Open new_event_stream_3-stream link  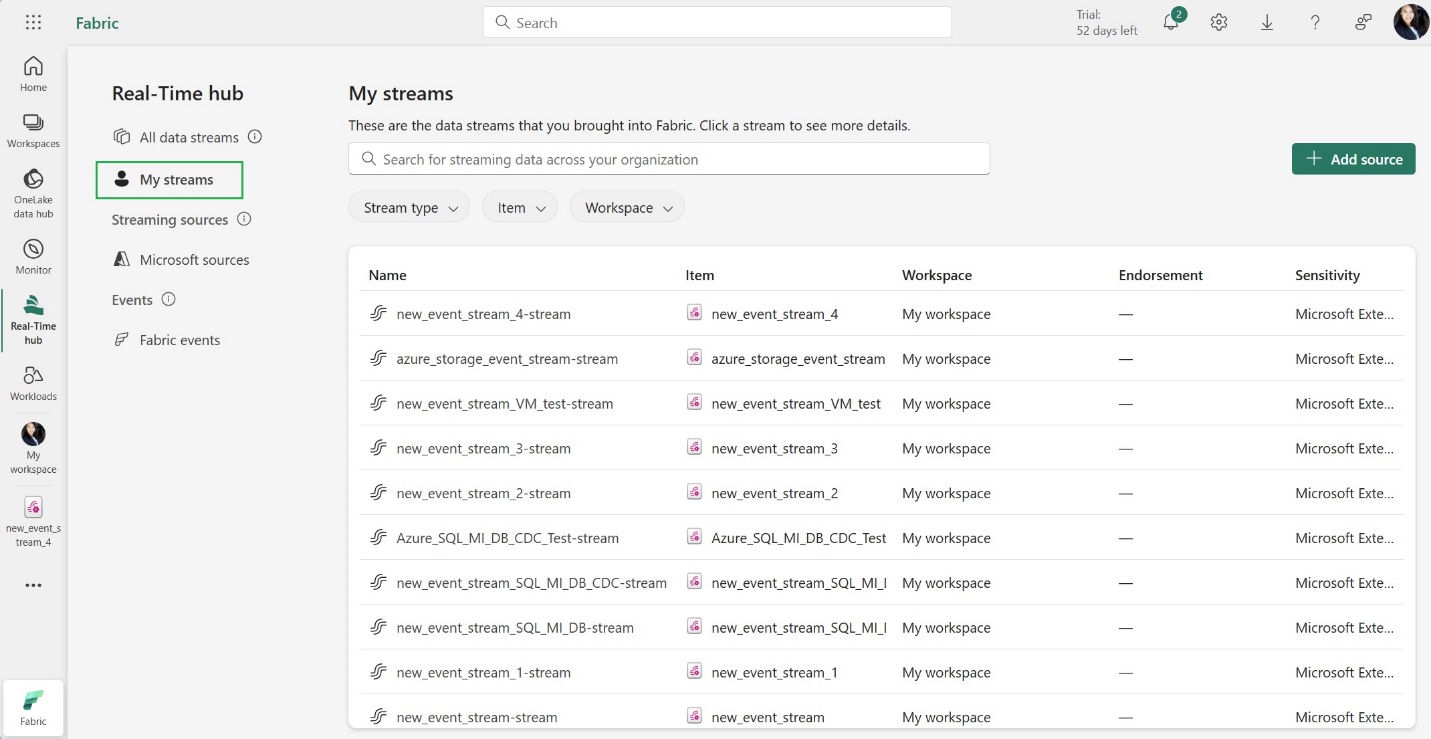click(483, 449)
